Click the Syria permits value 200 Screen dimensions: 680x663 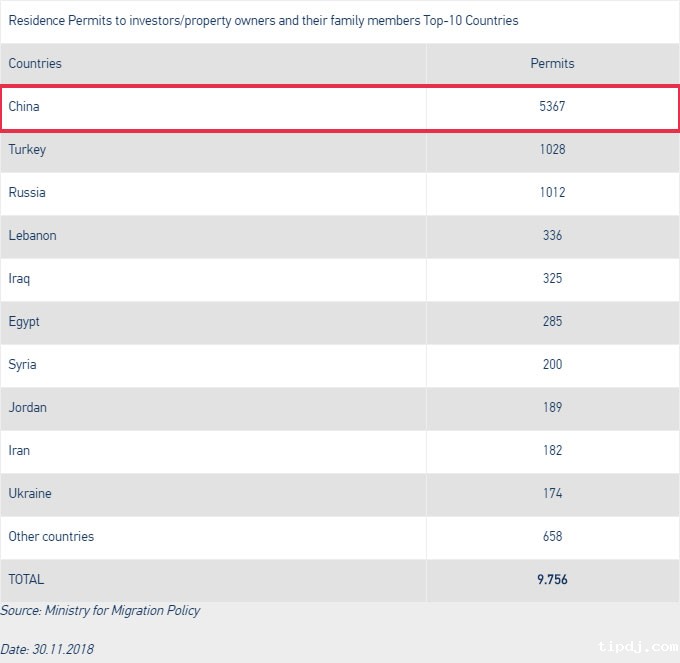[552, 364]
